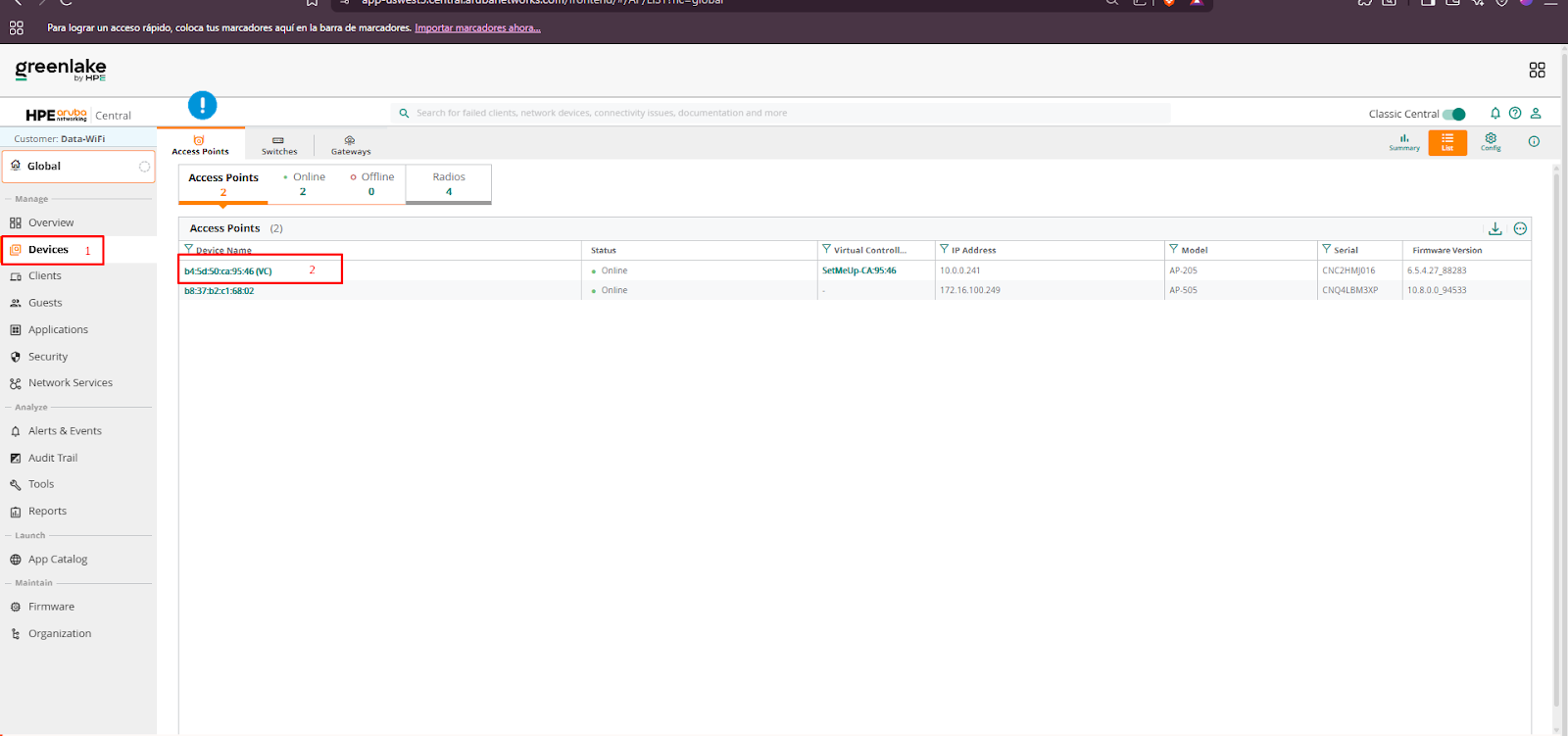Open browser apps grid in bookmarks bar
Screen dimensions: 1568x736
pos(17,27)
